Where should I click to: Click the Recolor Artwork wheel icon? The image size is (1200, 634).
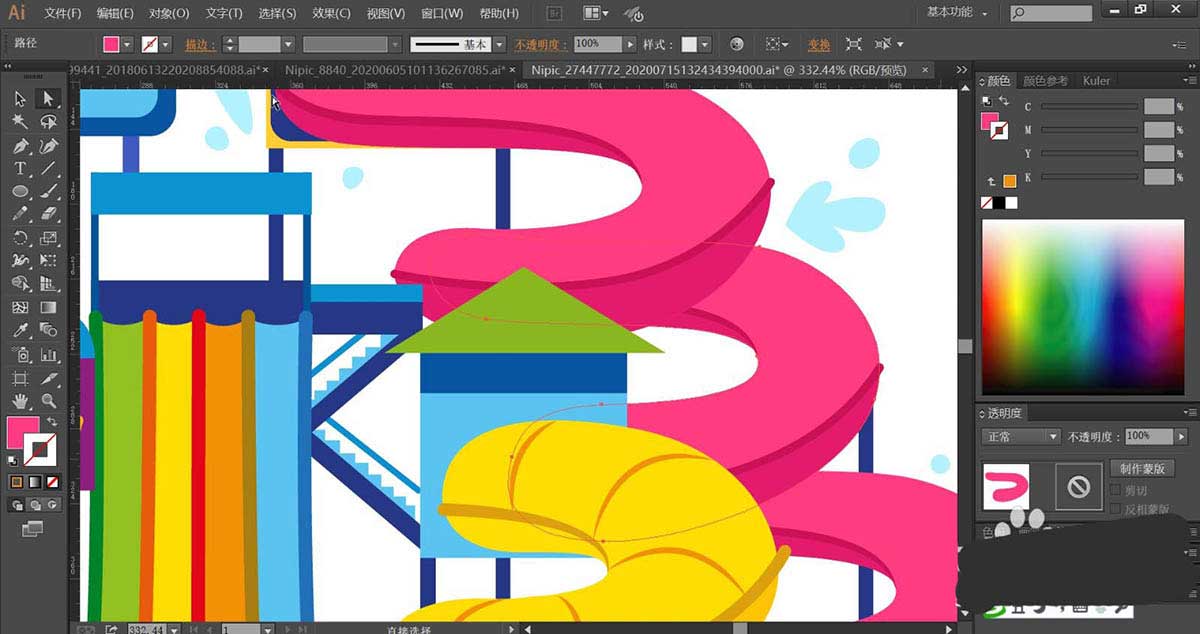tap(737, 44)
